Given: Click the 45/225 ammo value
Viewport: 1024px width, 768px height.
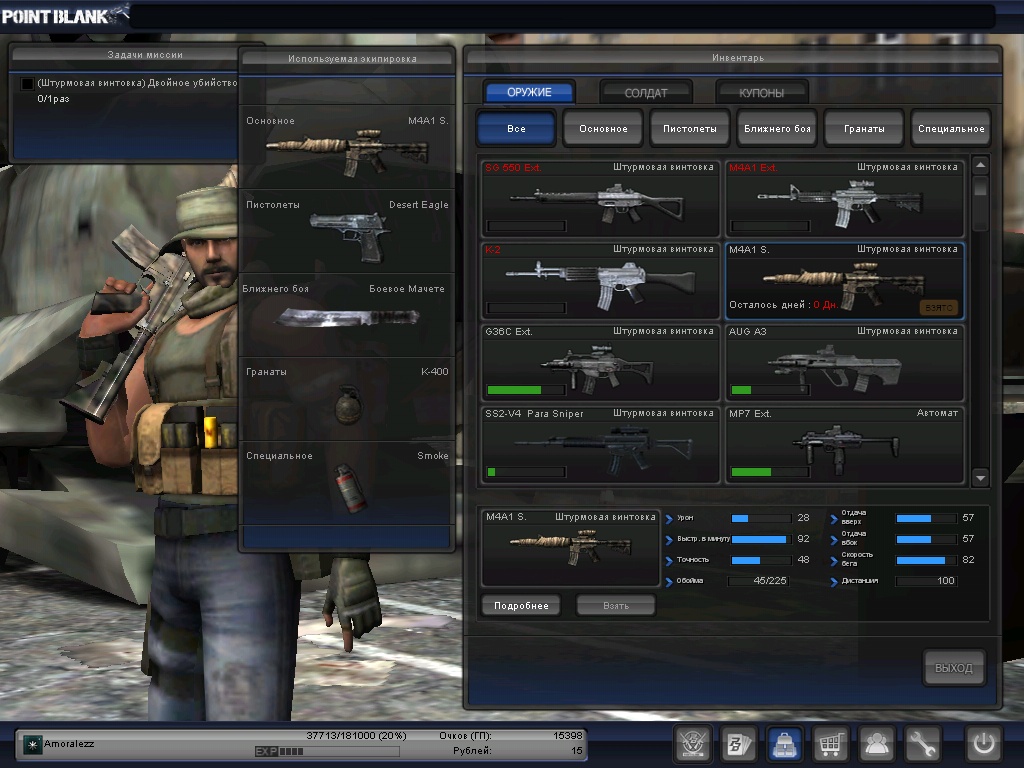Looking at the screenshot, I should (x=770, y=581).
